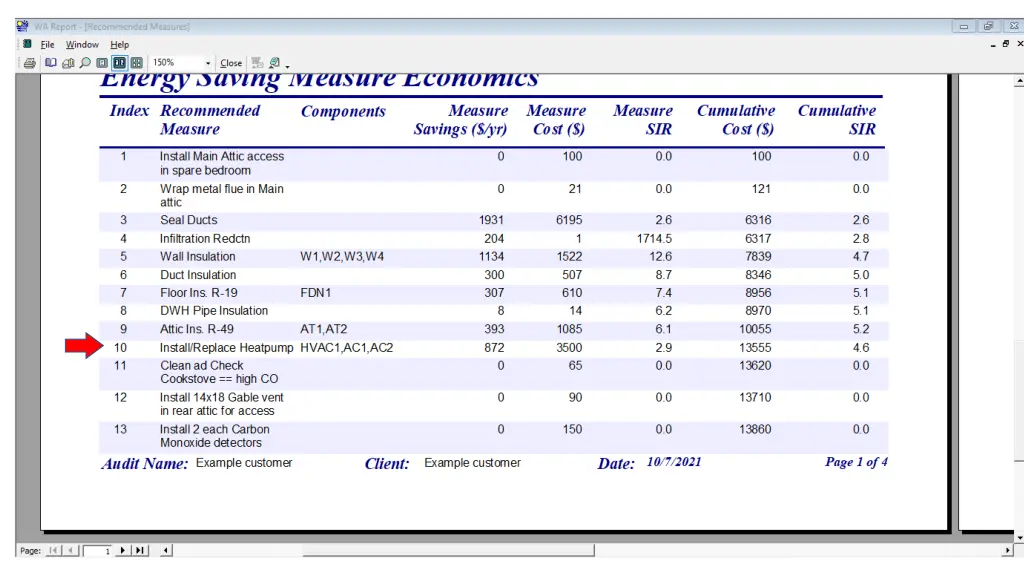Switch to Two Pages preview

tap(119, 63)
